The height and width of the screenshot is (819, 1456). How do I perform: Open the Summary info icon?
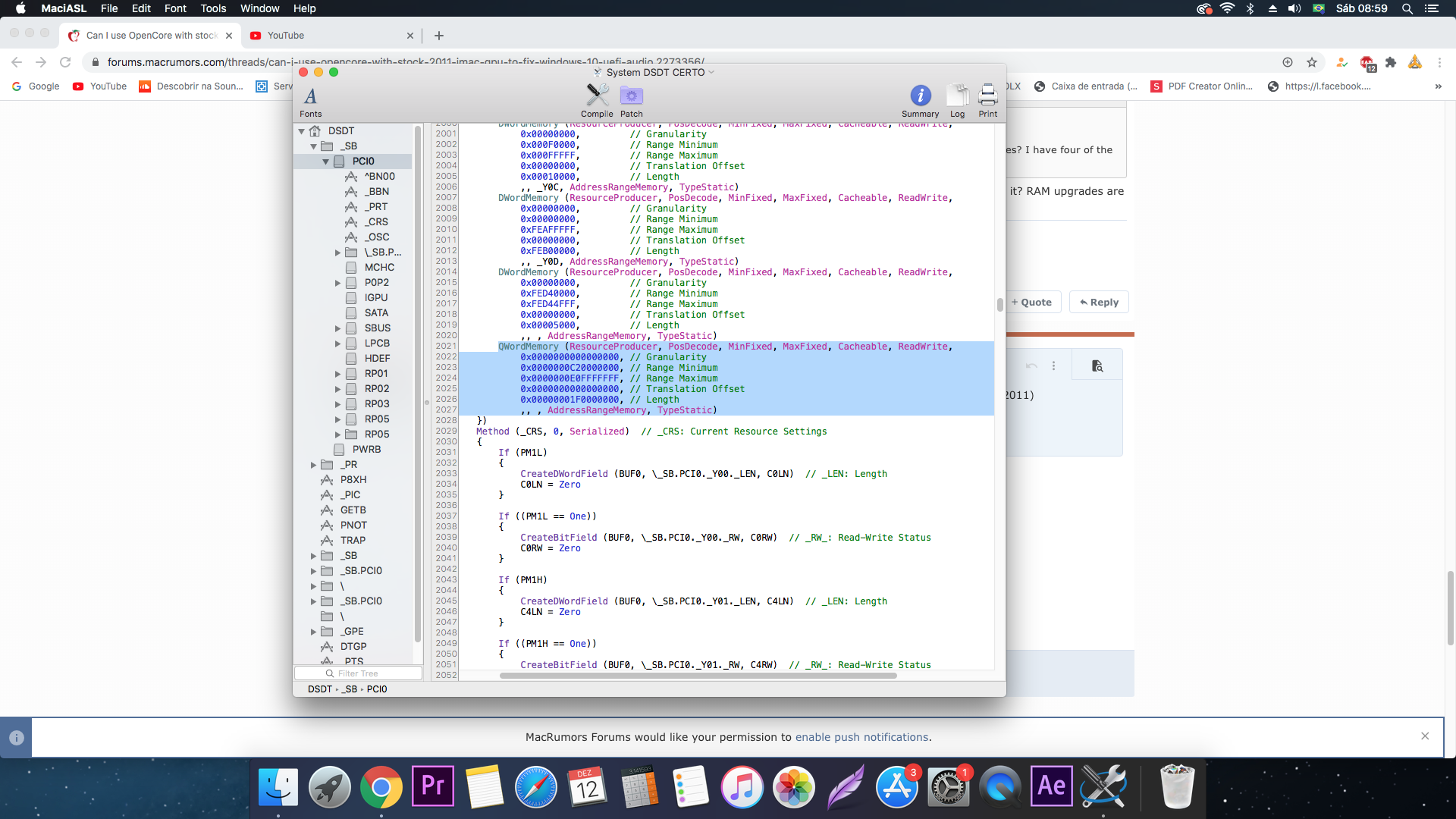[920, 97]
